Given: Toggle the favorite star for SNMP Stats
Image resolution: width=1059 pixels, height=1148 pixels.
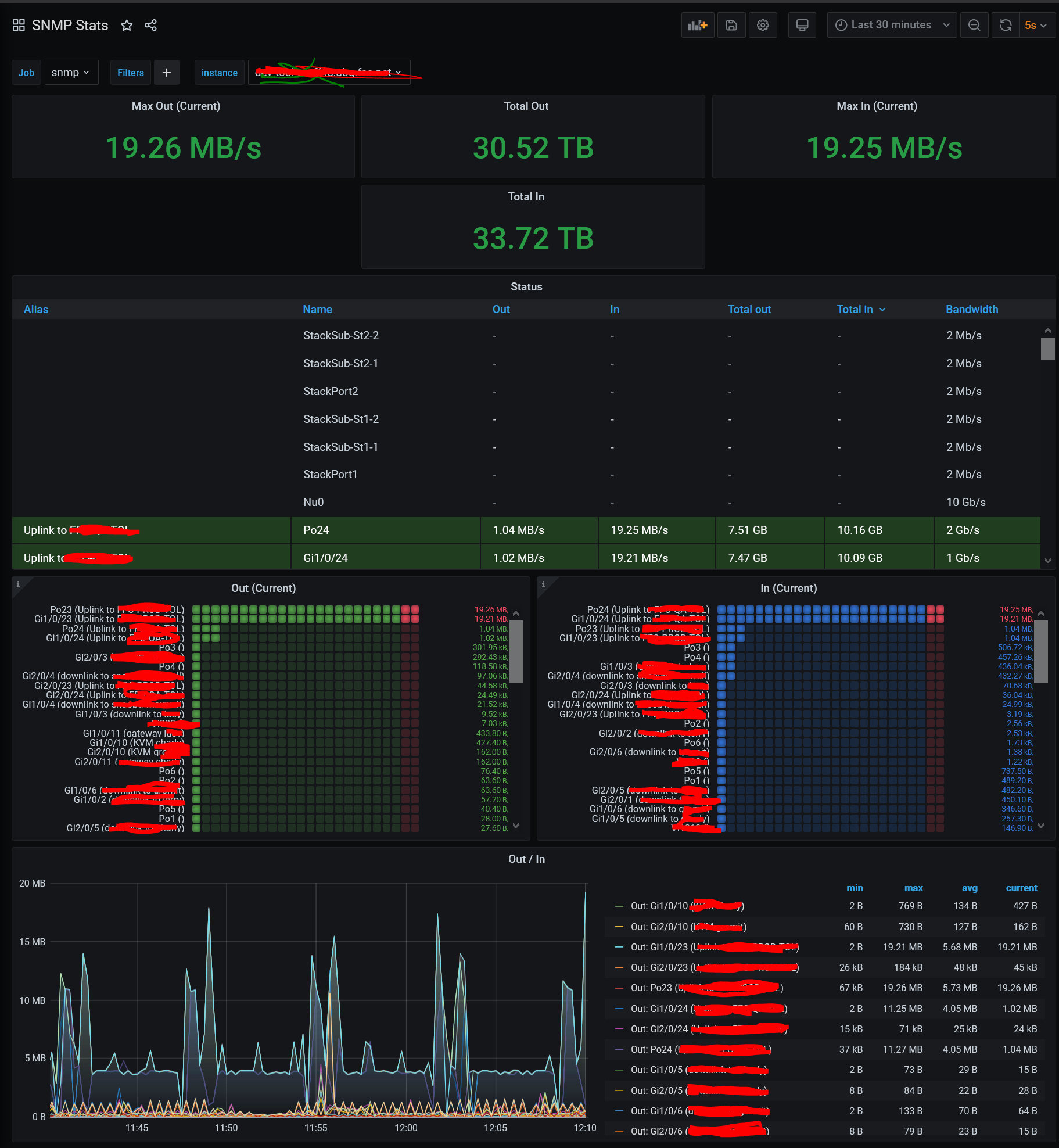Looking at the screenshot, I should pos(127,25).
